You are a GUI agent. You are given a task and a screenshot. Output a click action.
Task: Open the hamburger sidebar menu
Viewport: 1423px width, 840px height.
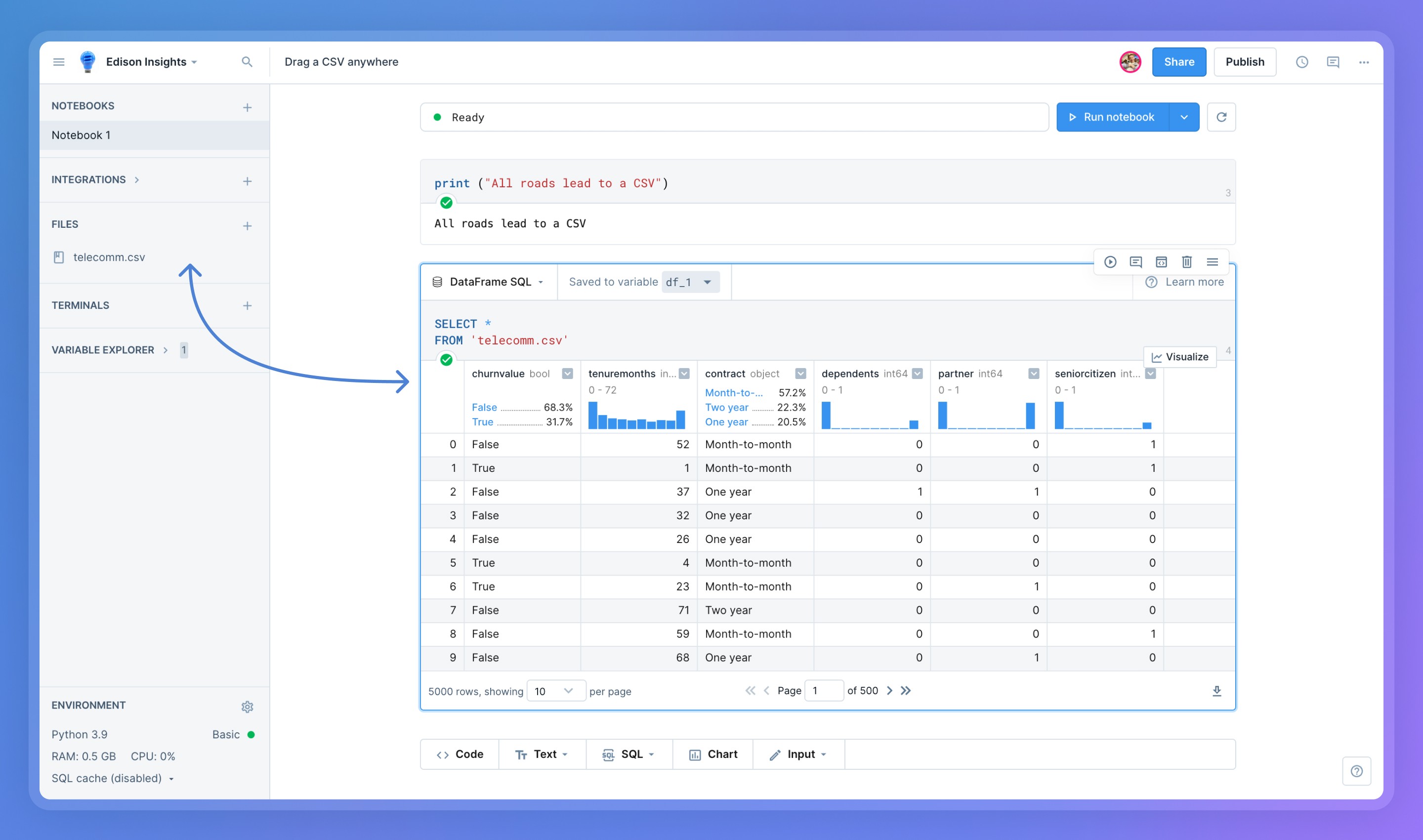59,62
